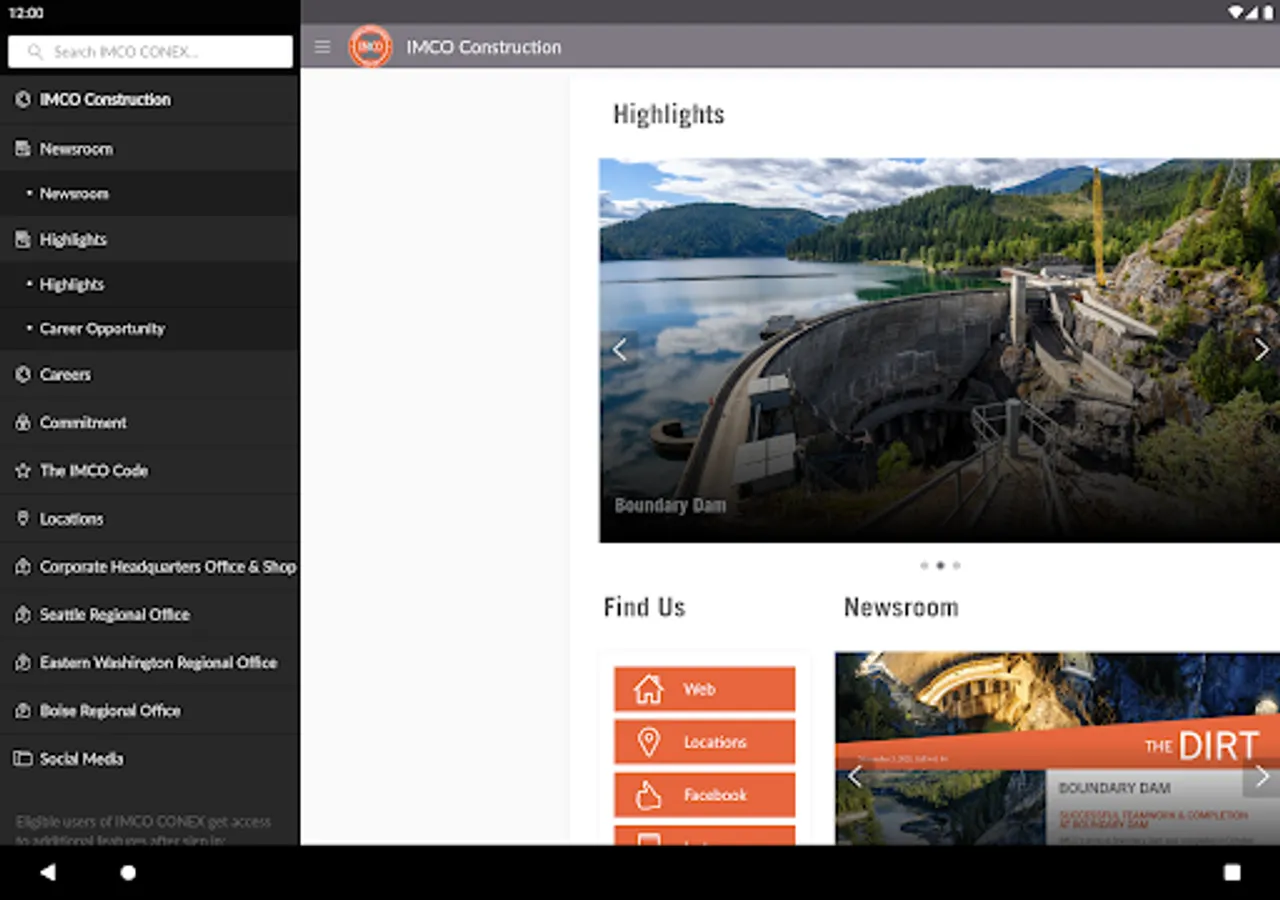Screen dimensions: 1280x900
Task: Click the Locations pin icon in sidebar
Action: click(x=23, y=519)
